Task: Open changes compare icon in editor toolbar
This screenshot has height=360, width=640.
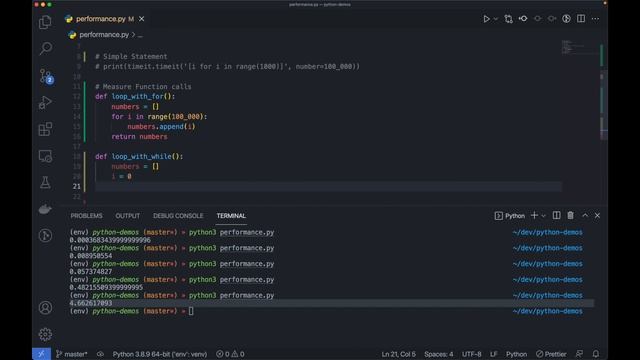Action: pos(508,19)
